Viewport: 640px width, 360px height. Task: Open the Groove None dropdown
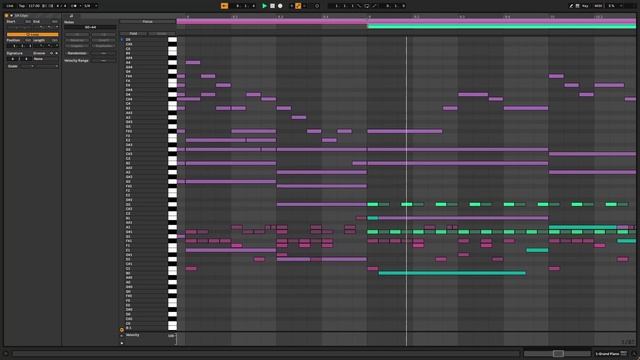click(x=45, y=59)
